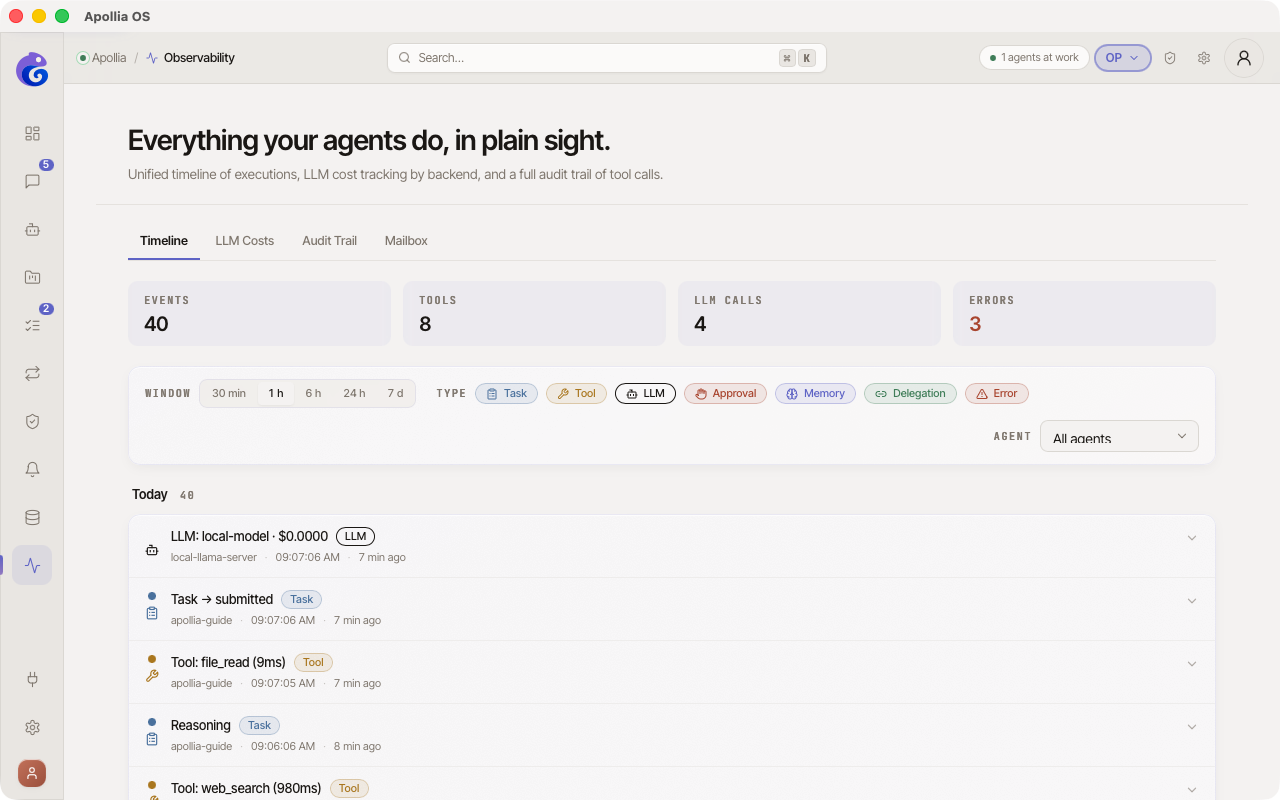Click the 1 agents at work pill
Screen dimensions: 1280x800
[1034, 58]
